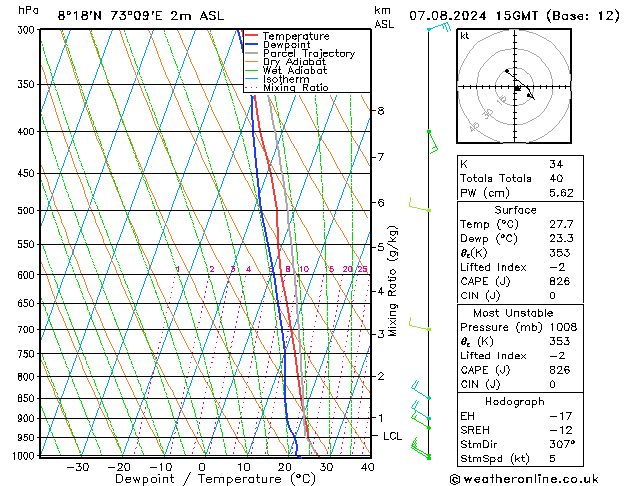Click the 'kt' unit label in hodograph
629x486 pixels.
(x=465, y=36)
